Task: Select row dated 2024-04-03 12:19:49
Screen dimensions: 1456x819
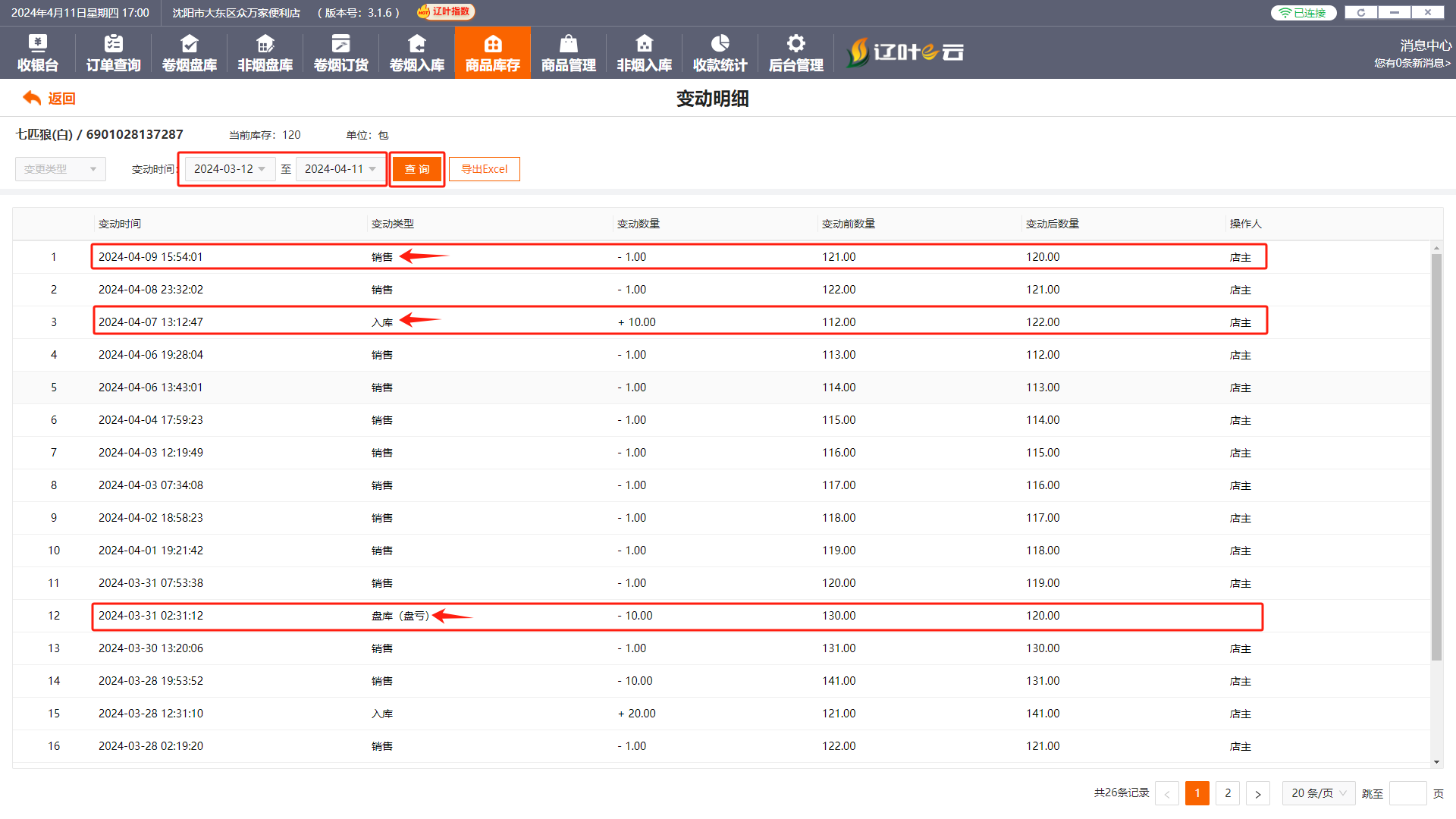Action: [722, 453]
